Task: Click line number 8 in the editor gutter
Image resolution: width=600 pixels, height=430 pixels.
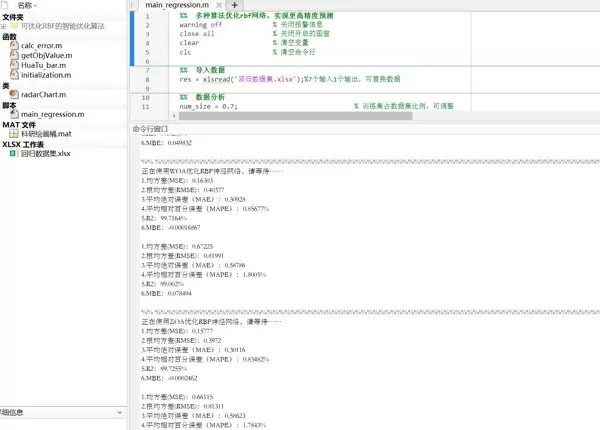Action: pyautogui.click(x=147, y=78)
